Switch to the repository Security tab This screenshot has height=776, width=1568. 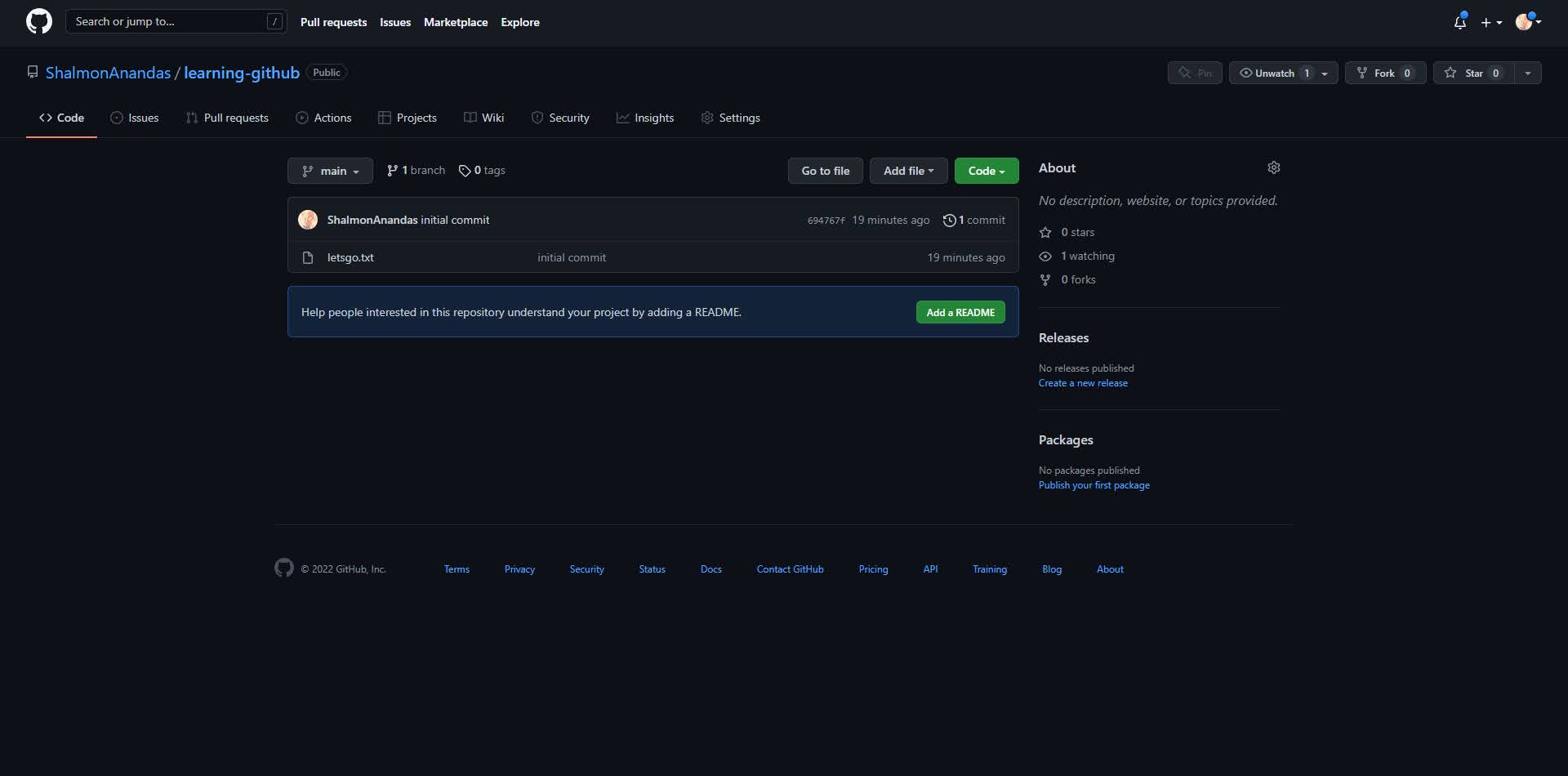pos(560,118)
